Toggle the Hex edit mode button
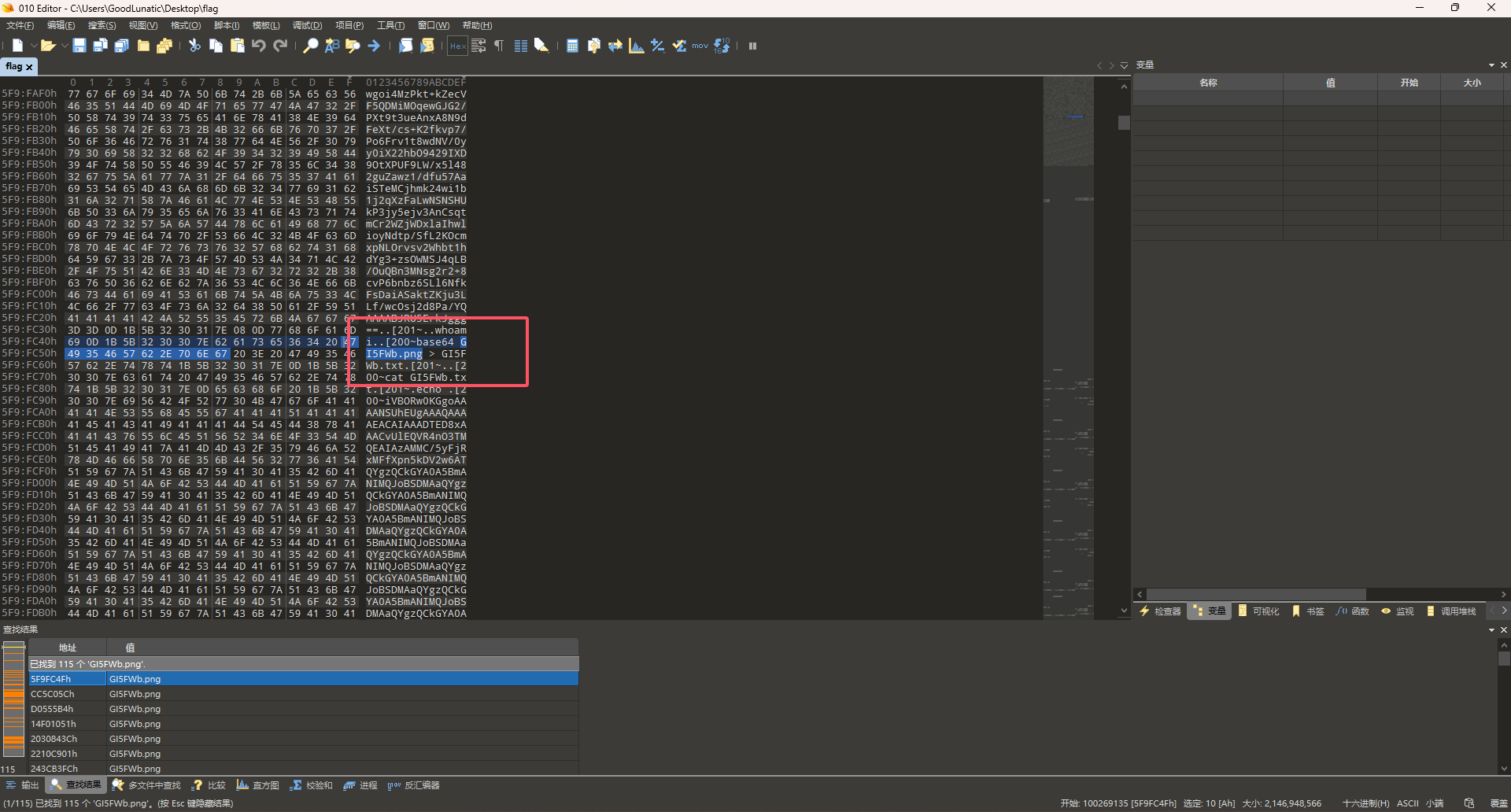Image resolution: width=1511 pixels, height=812 pixels. 457,46
